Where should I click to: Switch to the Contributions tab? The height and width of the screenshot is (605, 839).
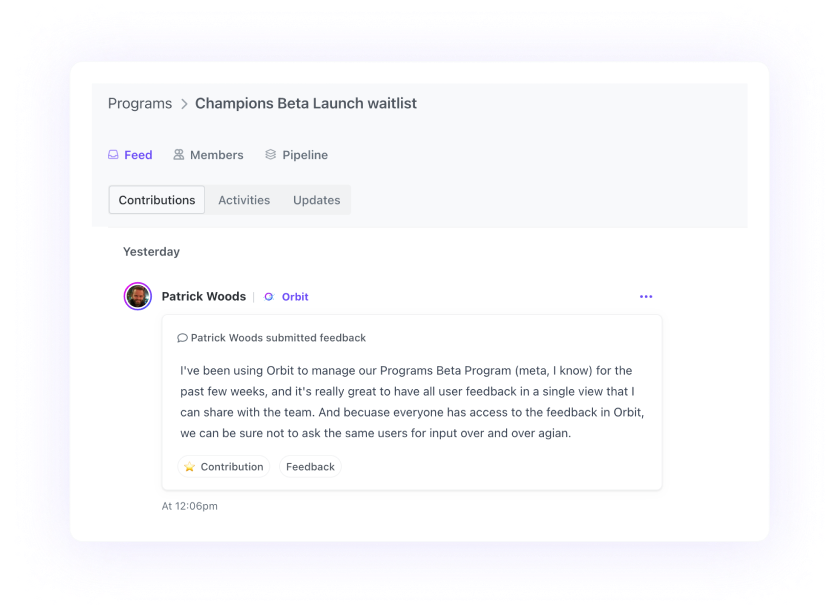[157, 200]
